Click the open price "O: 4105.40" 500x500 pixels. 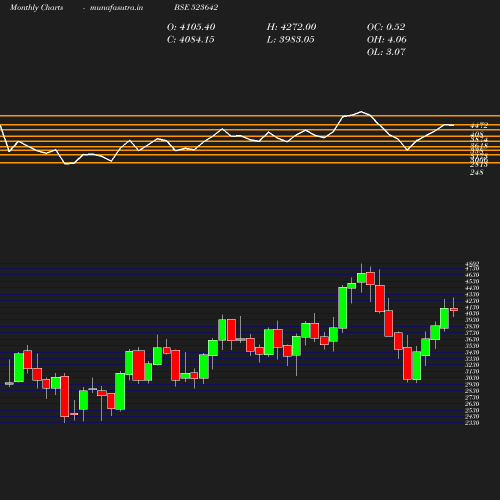pyautogui.click(x=191, y=27)
